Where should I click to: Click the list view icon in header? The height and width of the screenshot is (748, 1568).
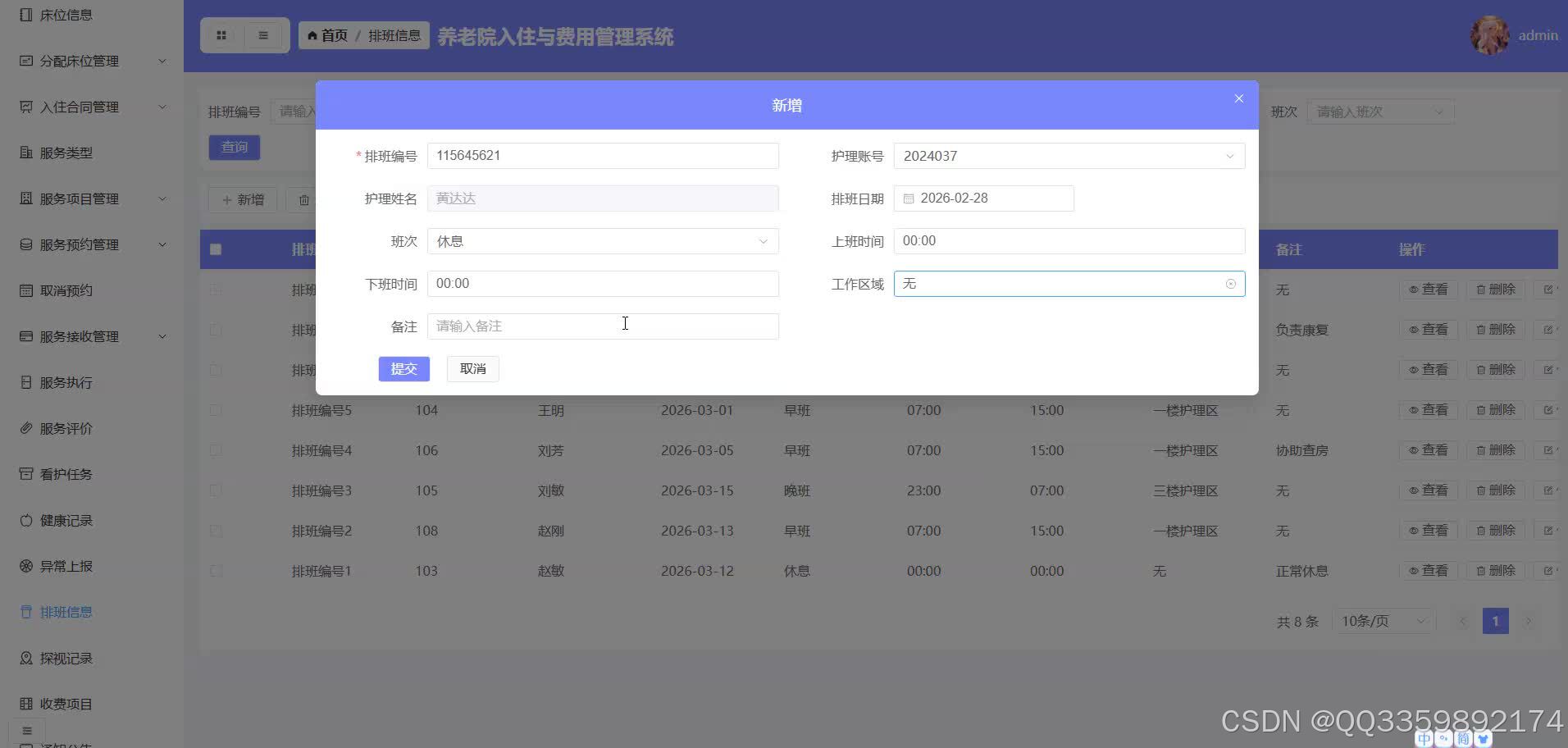tap(263, 35)
